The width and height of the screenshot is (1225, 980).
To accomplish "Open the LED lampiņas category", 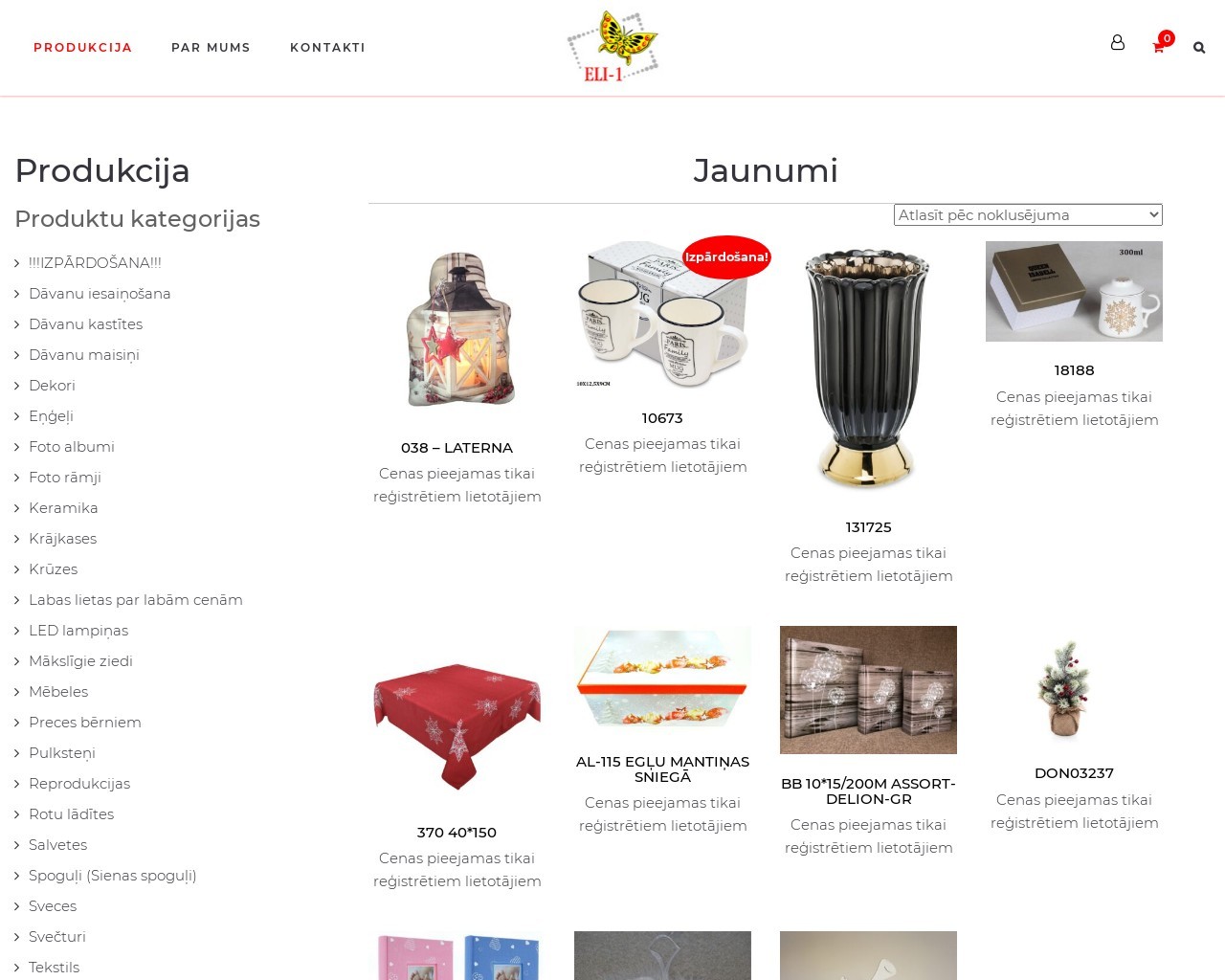I will click(x=78, y=631).
